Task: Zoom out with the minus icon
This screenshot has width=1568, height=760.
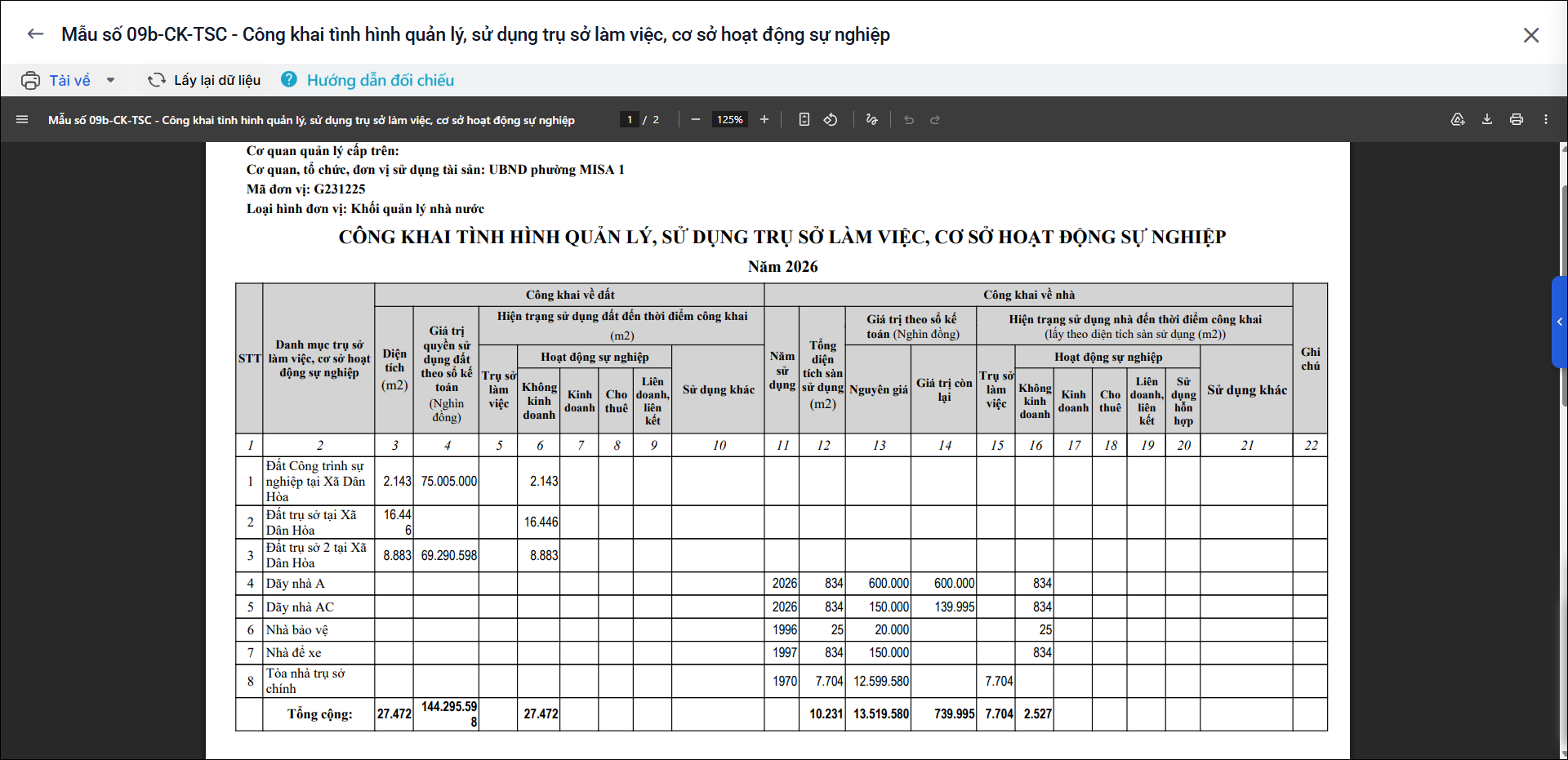Action: [696, 119]
